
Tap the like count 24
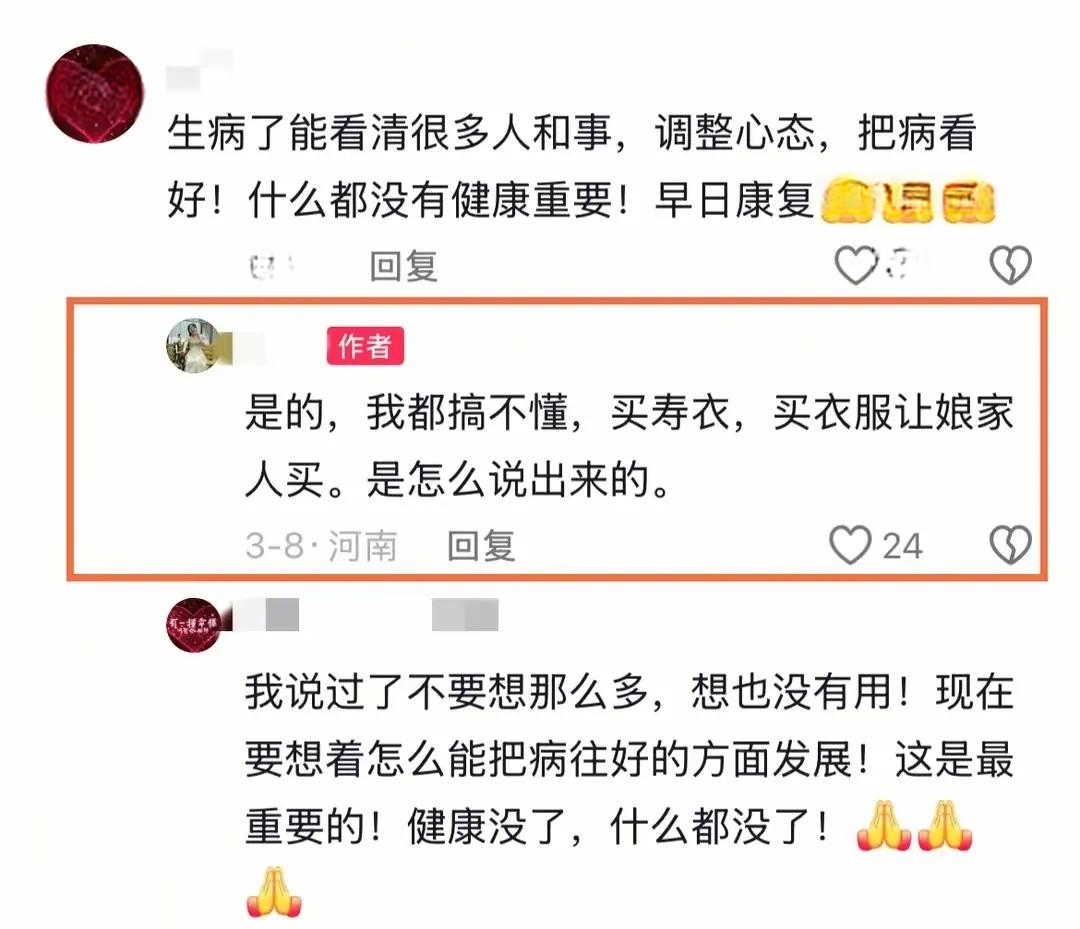pyautogui.click(x=902, y=546)
